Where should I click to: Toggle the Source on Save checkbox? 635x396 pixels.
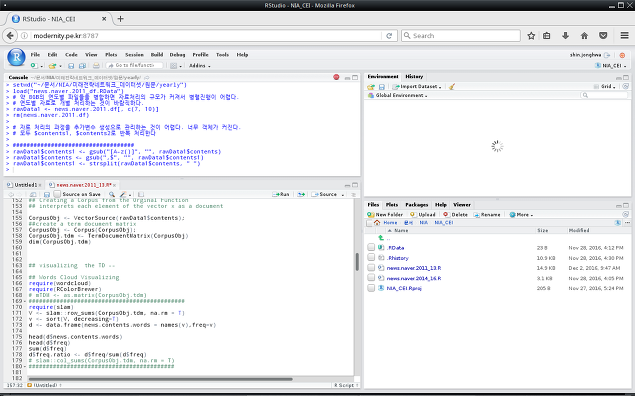click(57, 194)
